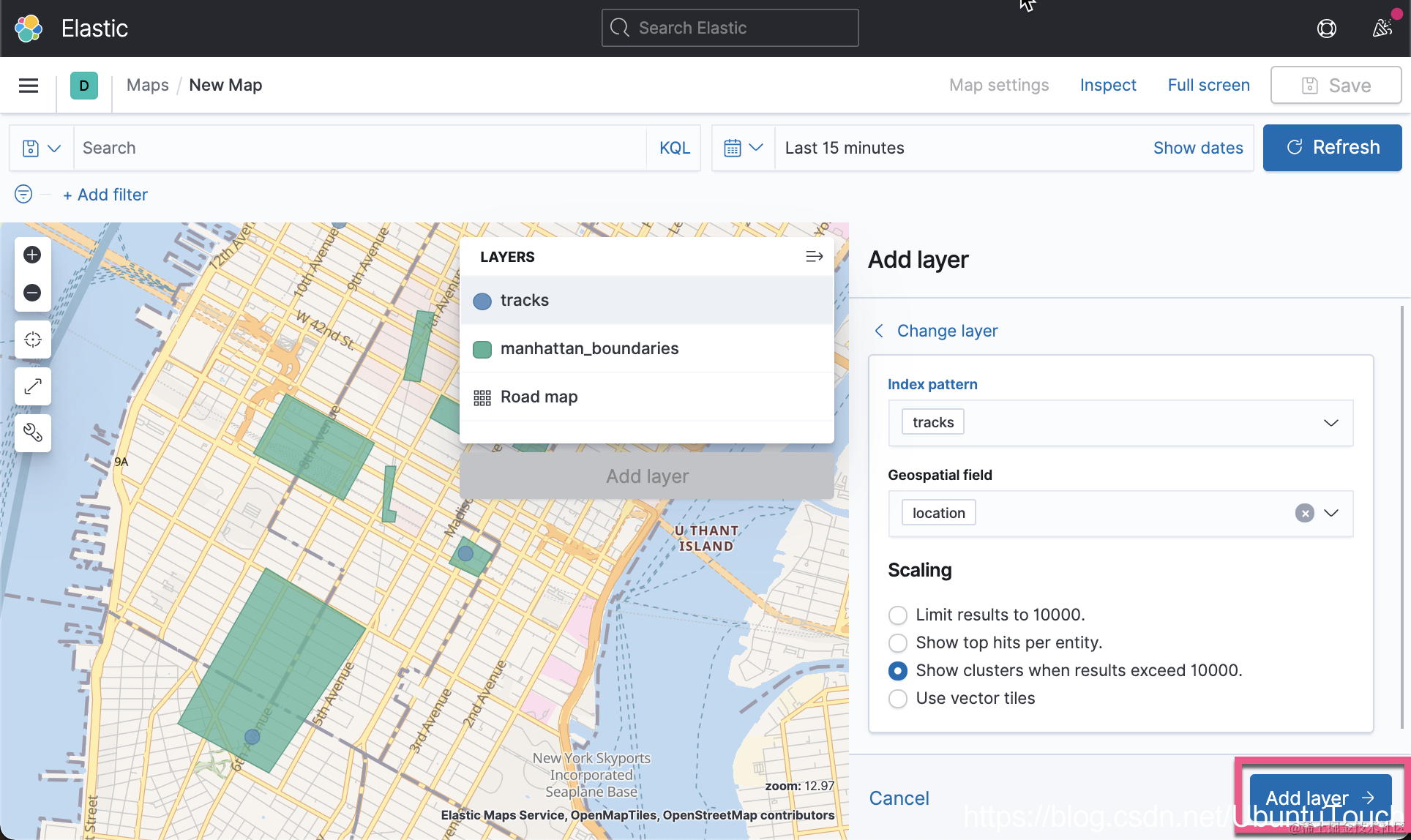Open the hamburger navigation menu
The image size is (1411, 840).
(x=29, y=86)
